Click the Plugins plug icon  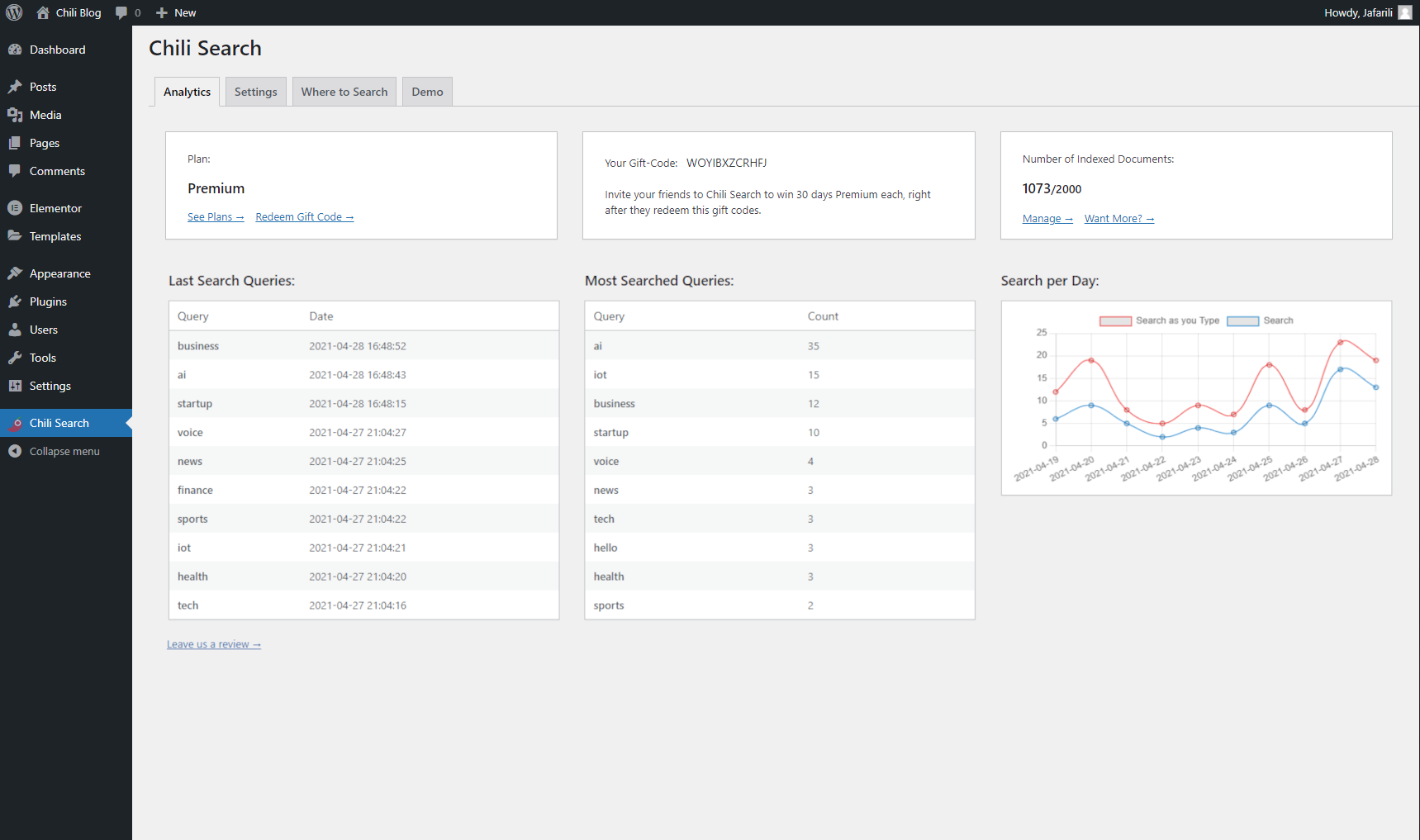(15, 301)
